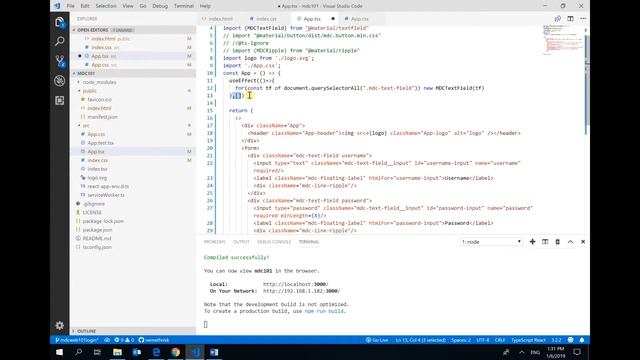640x360 pixels.
Task: Click the git branch indicator in status bar
Action: 77,340
